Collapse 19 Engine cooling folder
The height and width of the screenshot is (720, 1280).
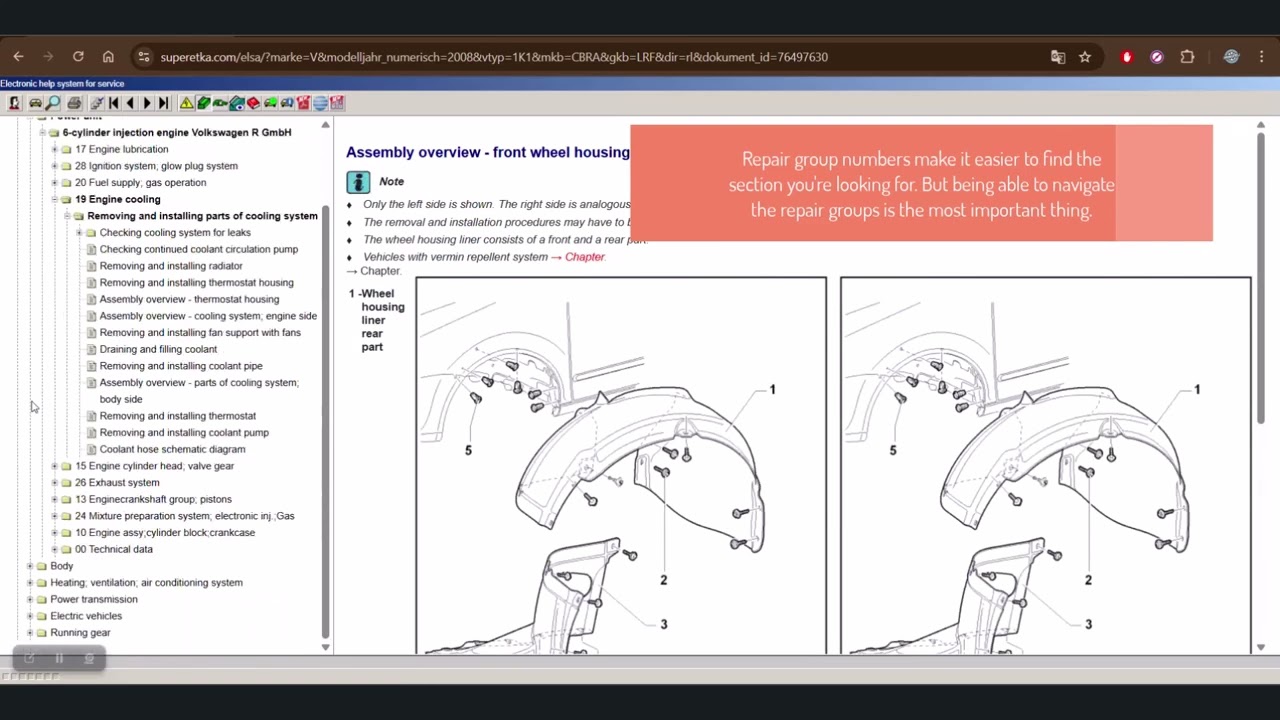(x=54, y=199)
